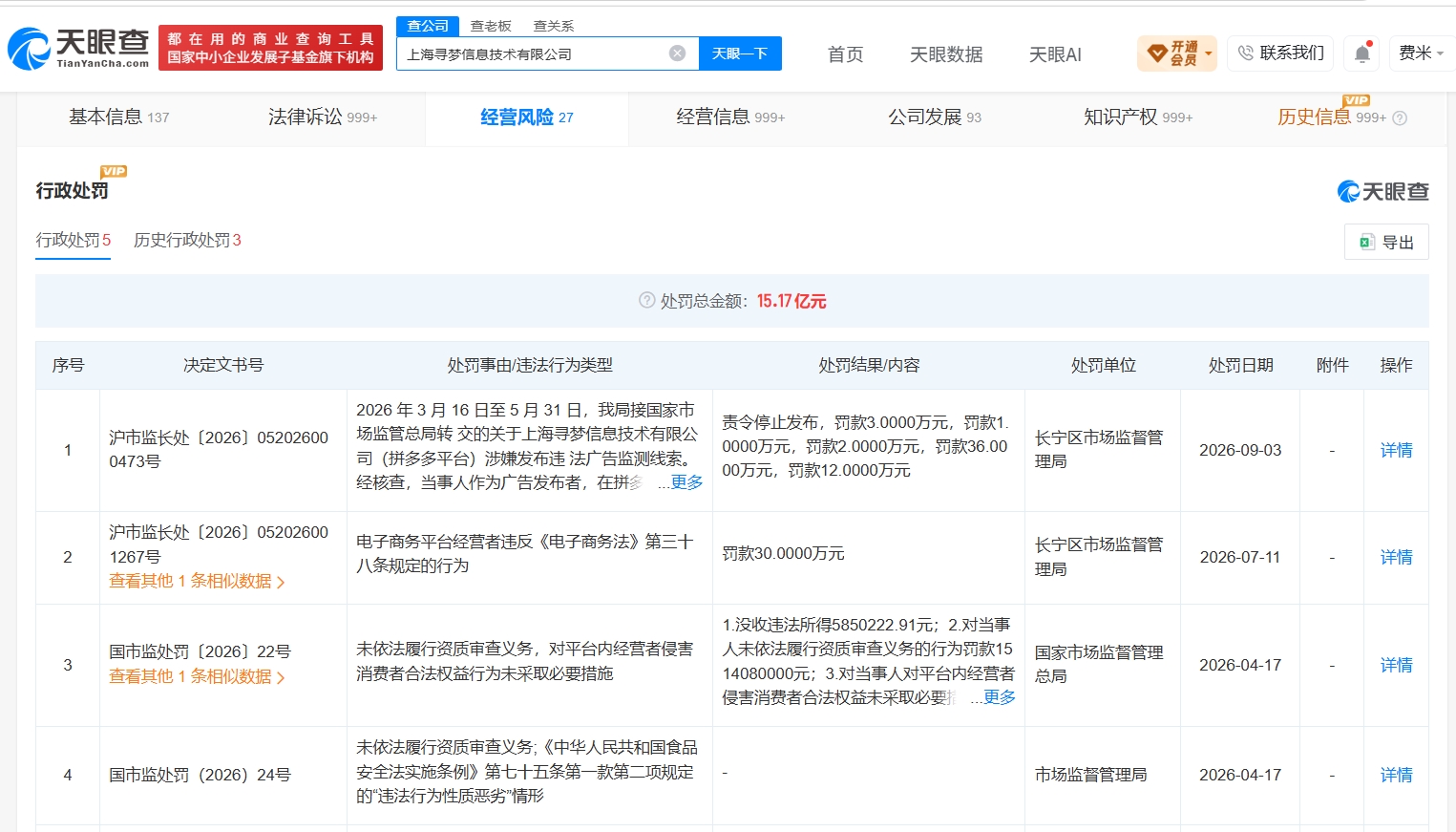The image size is (1456, 832).
Task: Click the red banner 都在用的商业查询工具
Action: click(x=270, y=48)
